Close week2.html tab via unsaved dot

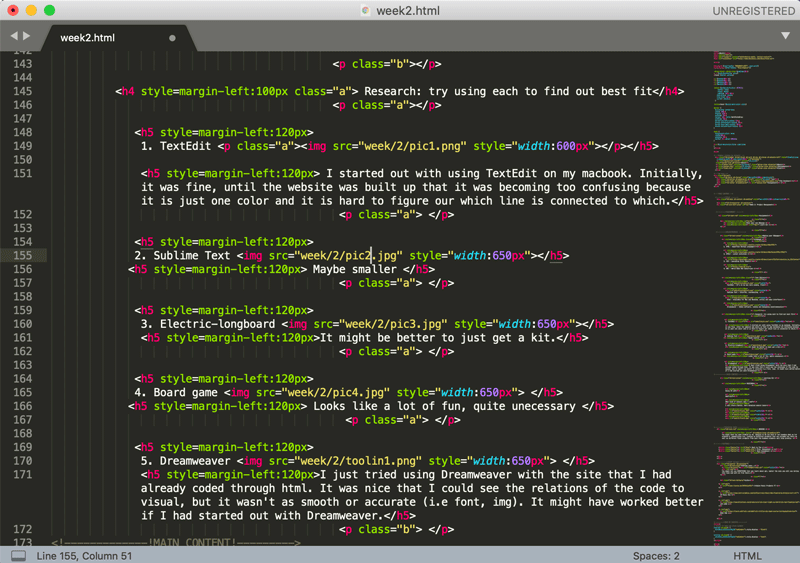[172, 38]
